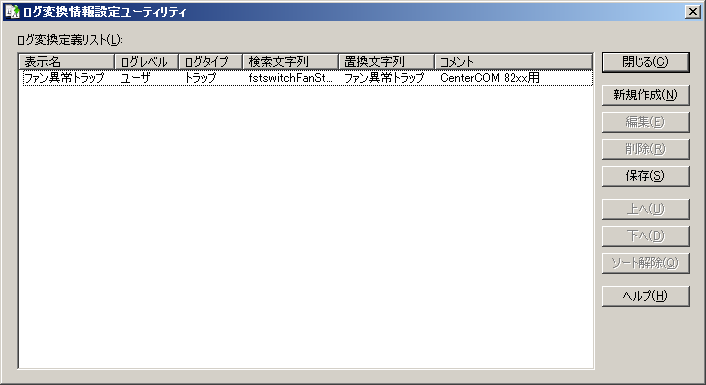Click the ソート解除(Q) button
Screen dimensions: 706x385
(645, 263)
